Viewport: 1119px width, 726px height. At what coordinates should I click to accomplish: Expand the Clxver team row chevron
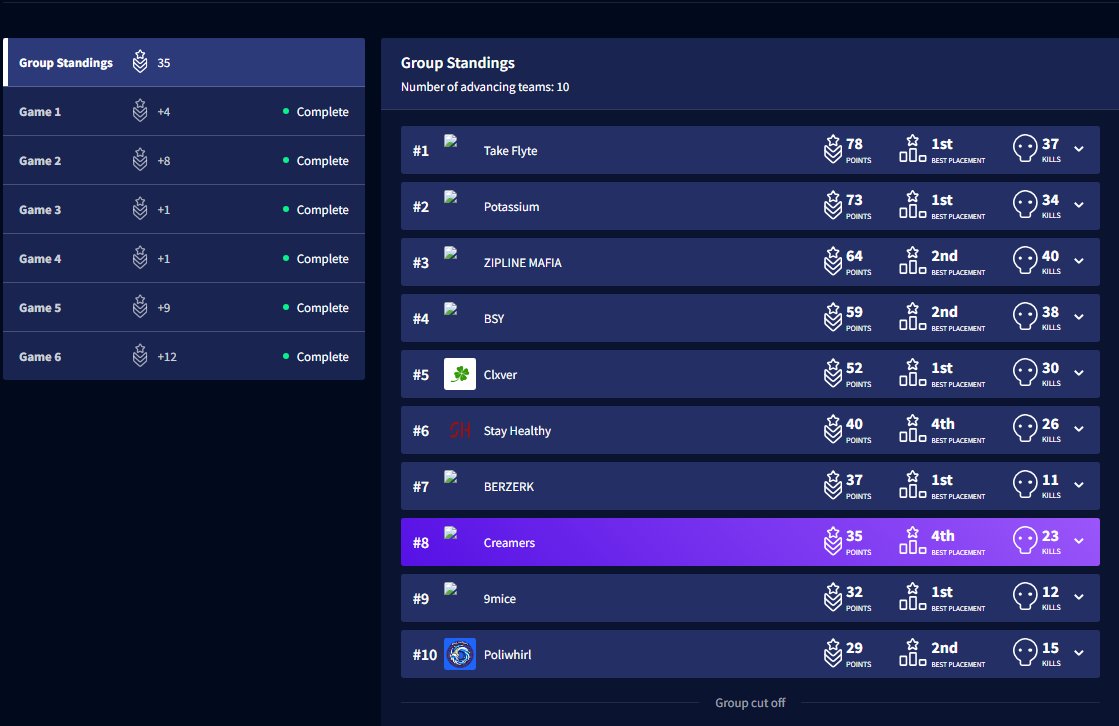click(1079, 373)
